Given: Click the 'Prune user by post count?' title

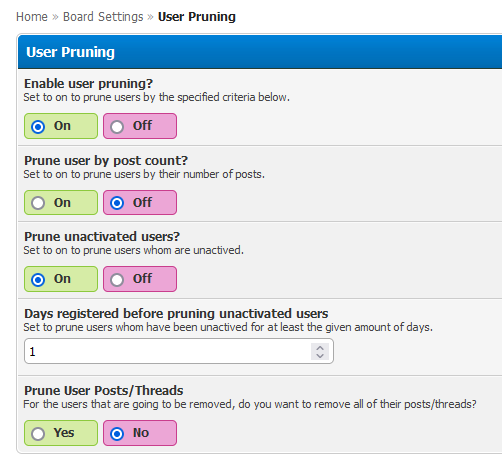Looking at the screenshot, I should coord(106,161).
